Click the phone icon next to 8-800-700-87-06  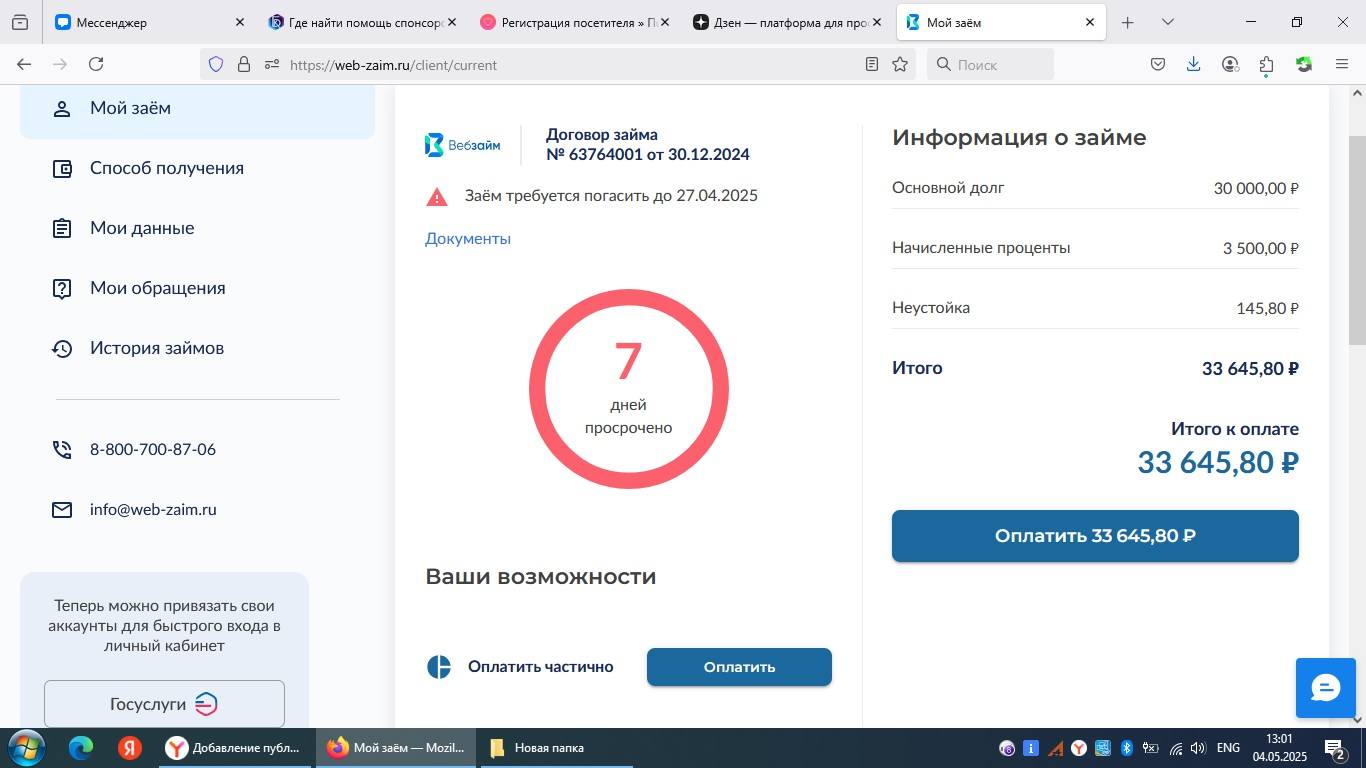click(62, 448)
